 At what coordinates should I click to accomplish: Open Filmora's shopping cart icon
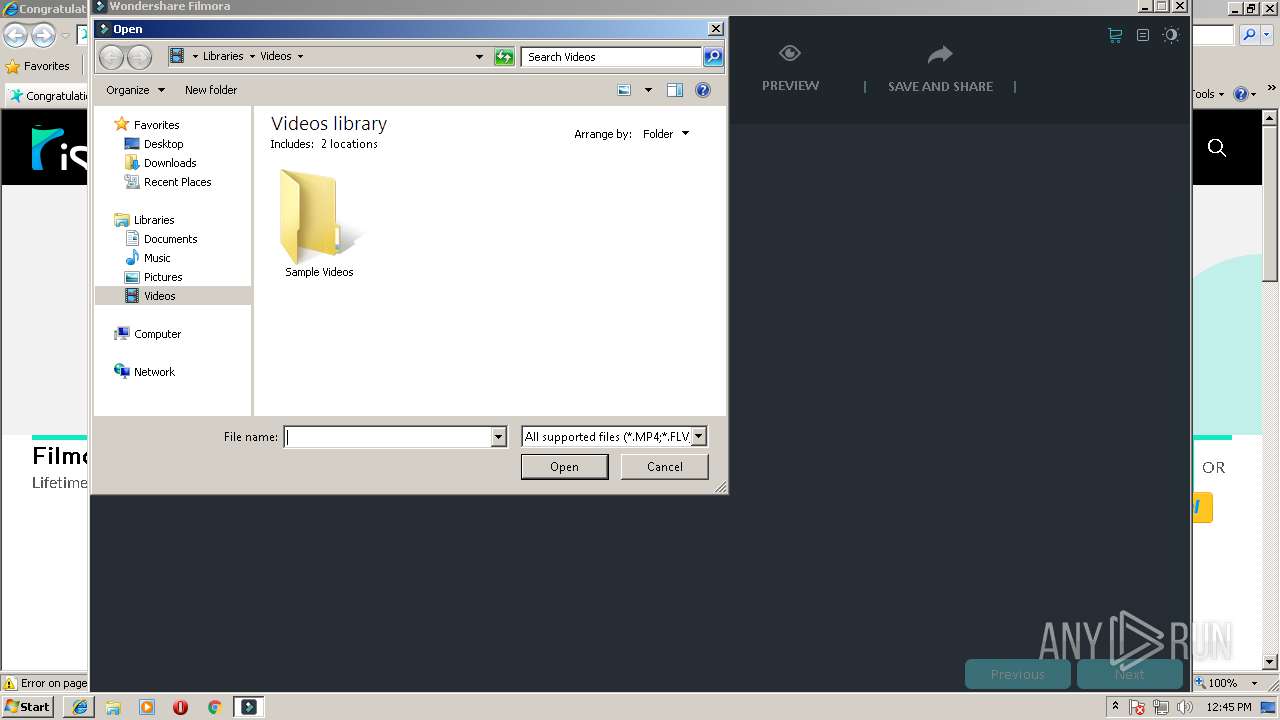click(x=1115, y=35)
